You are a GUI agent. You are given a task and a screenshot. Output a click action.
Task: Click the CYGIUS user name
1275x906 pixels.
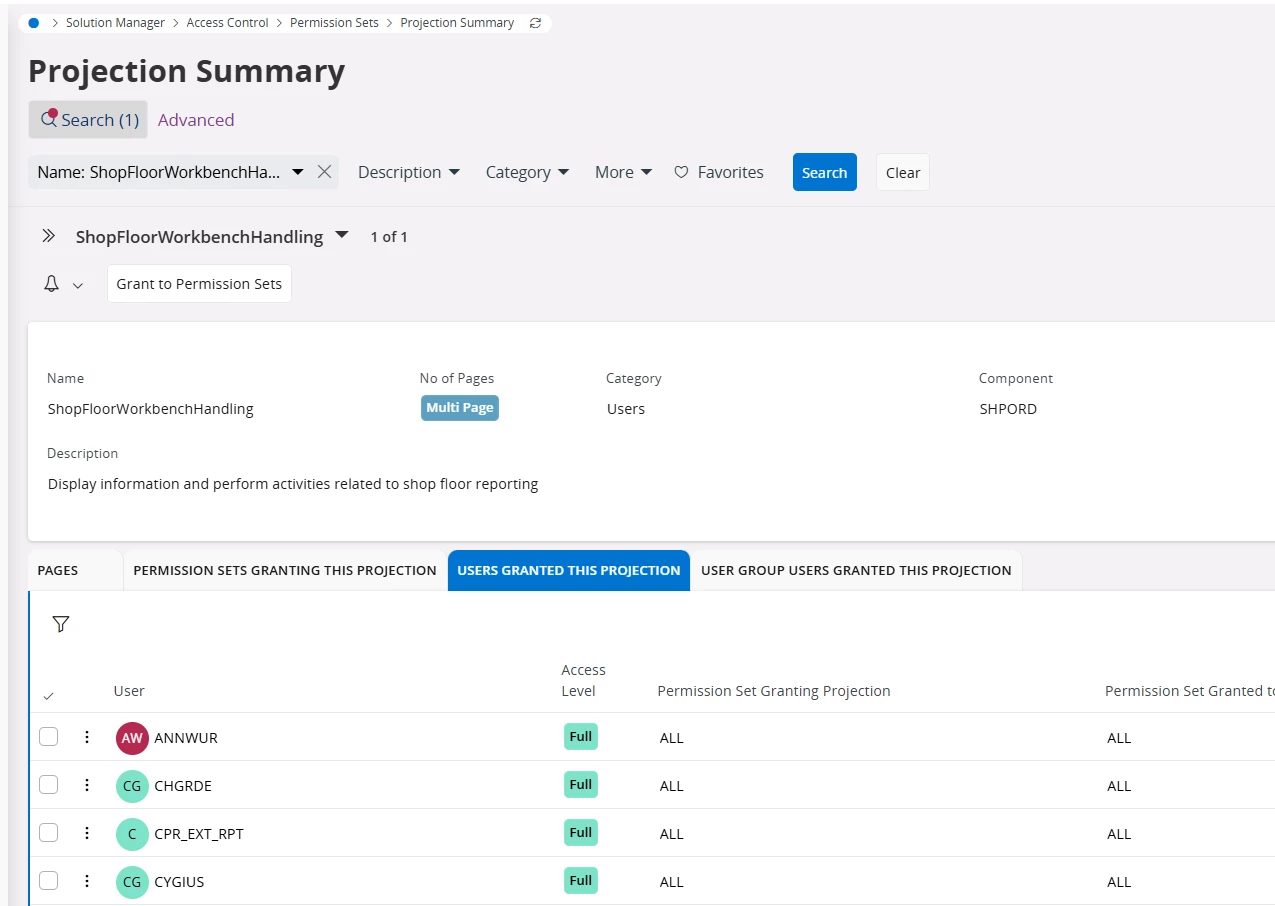tap(180, 882)
